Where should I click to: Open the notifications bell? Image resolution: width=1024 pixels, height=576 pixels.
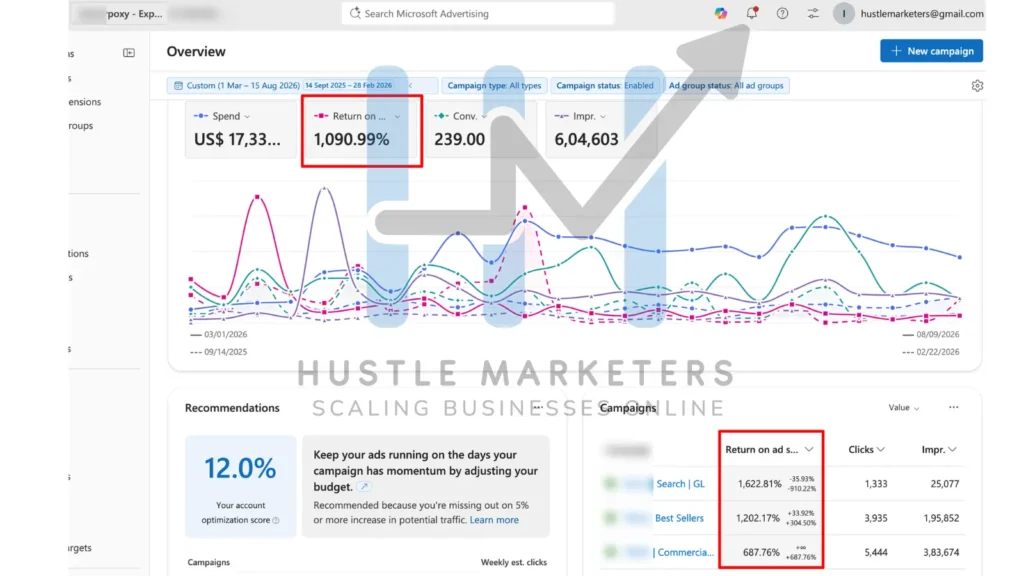point(752,13)
